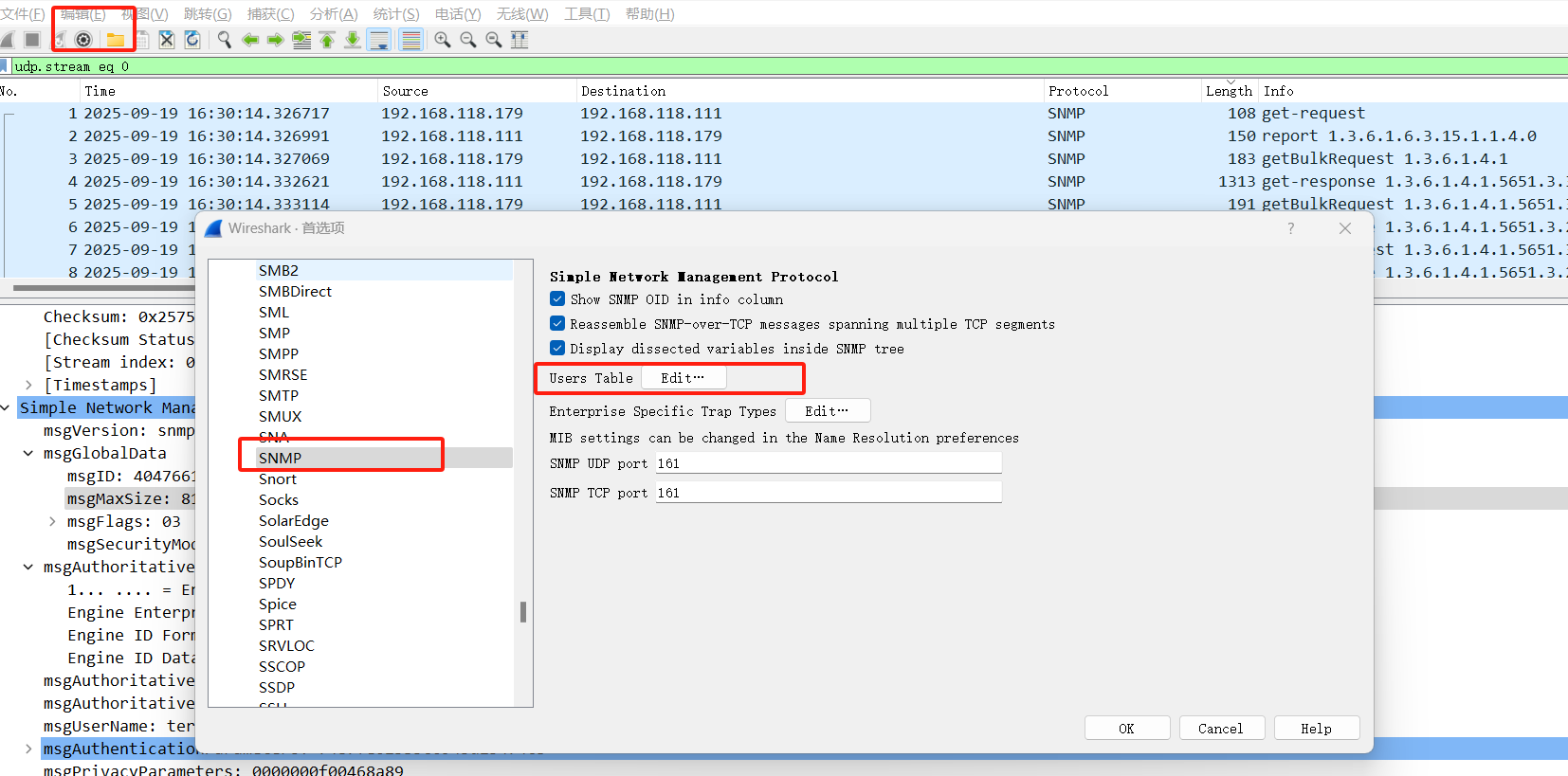This screenshot has width=1568, height=776.
Task: Go to the first packet
Action: tap(327, 40)
